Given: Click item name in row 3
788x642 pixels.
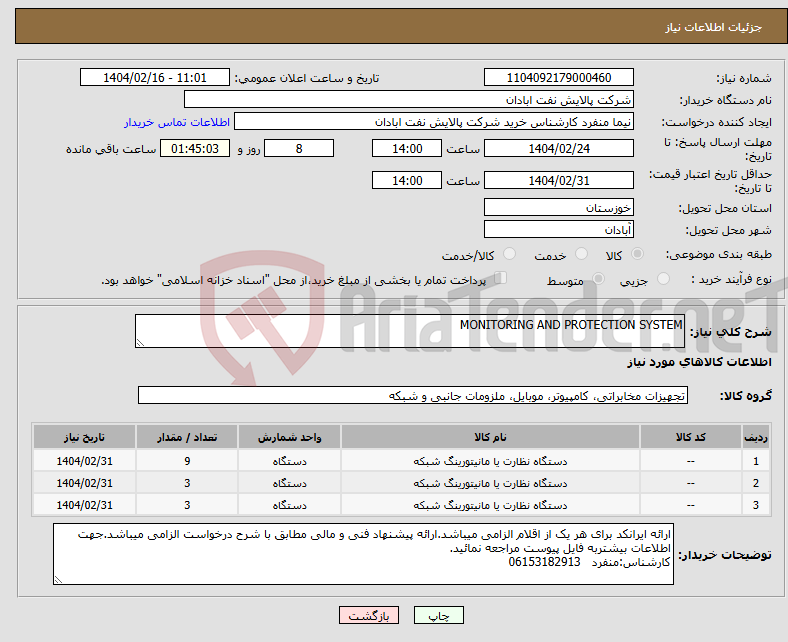Looking at the screenshot, I should coord(490,505).
